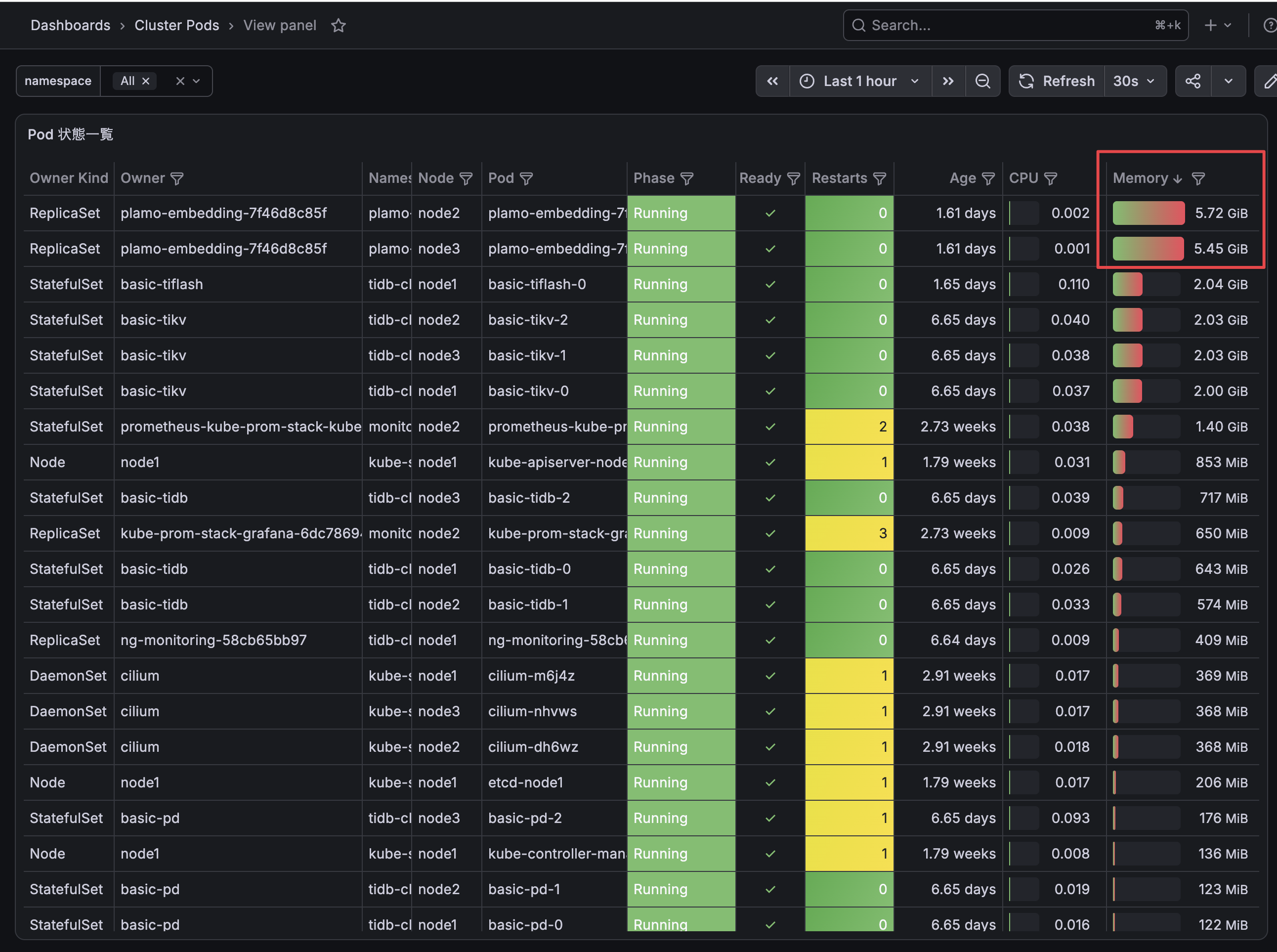Screen dimensions: 1277x952
Task: Click the search magnifier icon
Action: pos(858,25)
